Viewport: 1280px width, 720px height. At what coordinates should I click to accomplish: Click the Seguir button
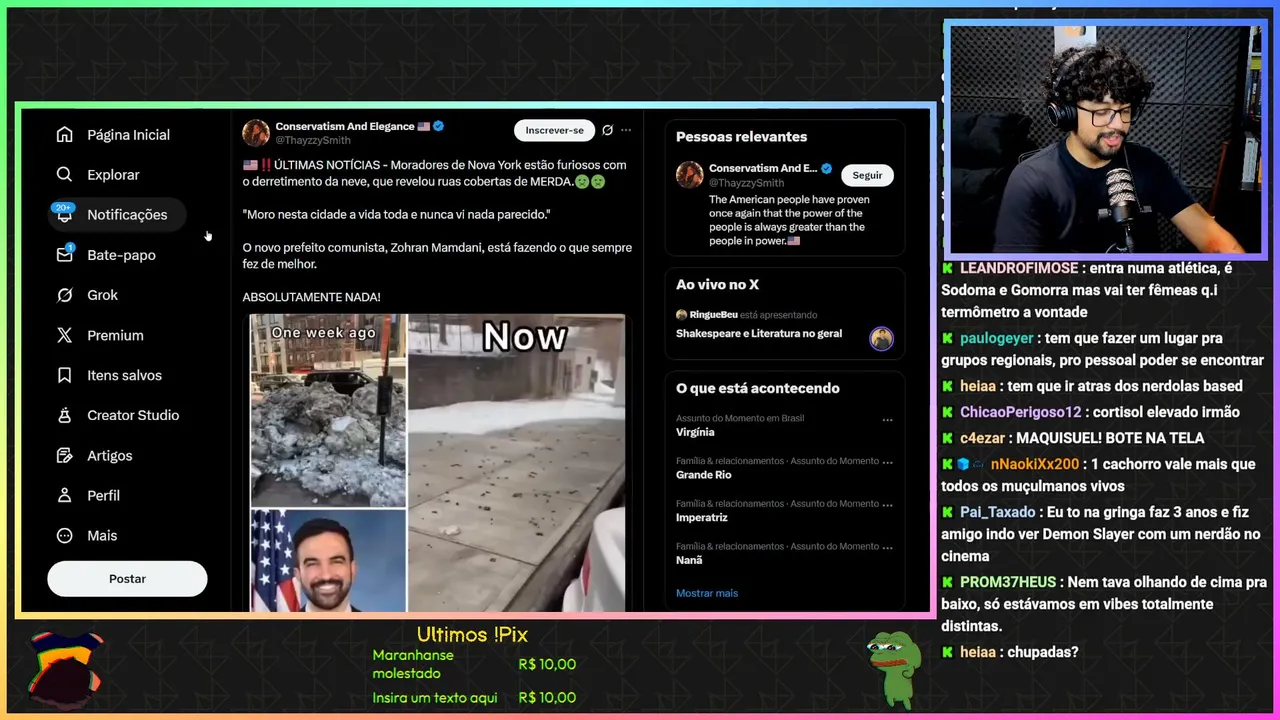[867, 175]
